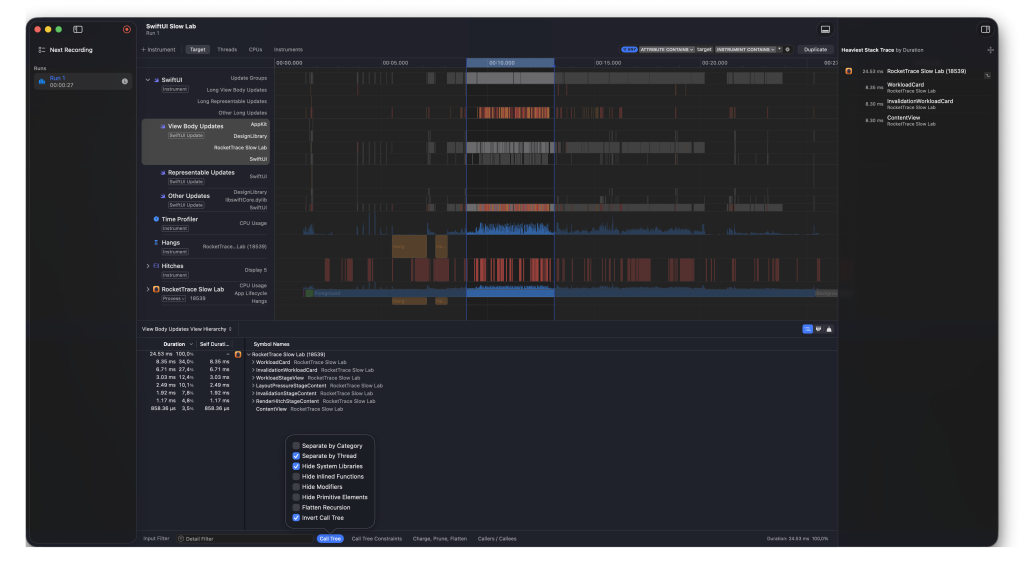Start recording with the red record button
Image resolution: width=1024 pixels, height=581 pixels.
(x=127, y=29)
